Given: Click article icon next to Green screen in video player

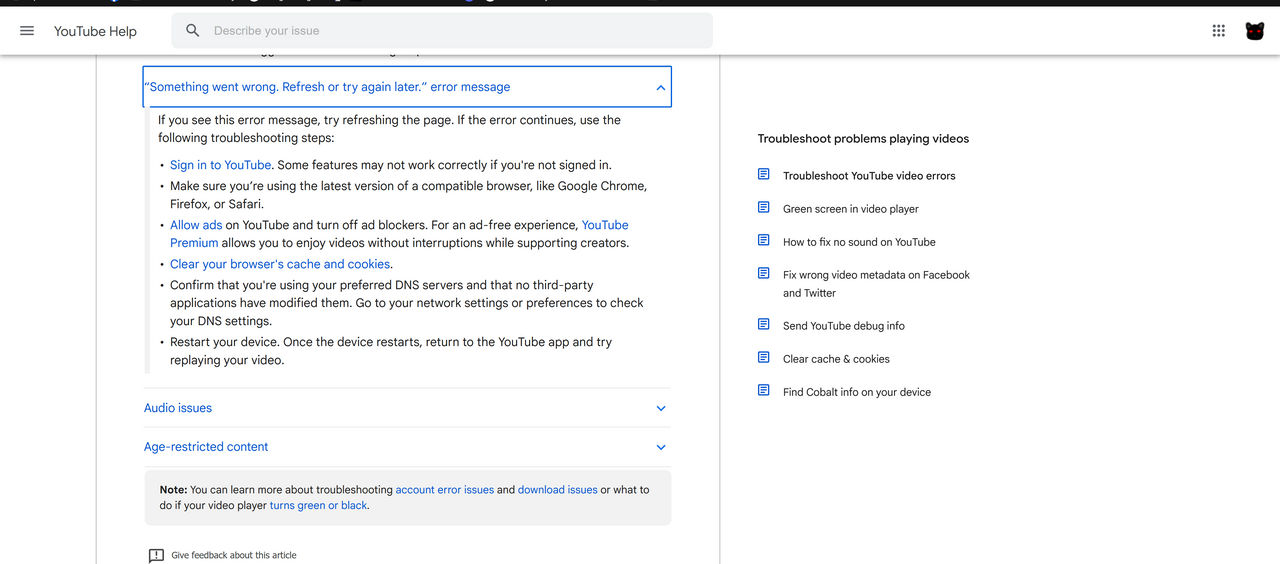Looking at the screenshot, I should 763,208.
